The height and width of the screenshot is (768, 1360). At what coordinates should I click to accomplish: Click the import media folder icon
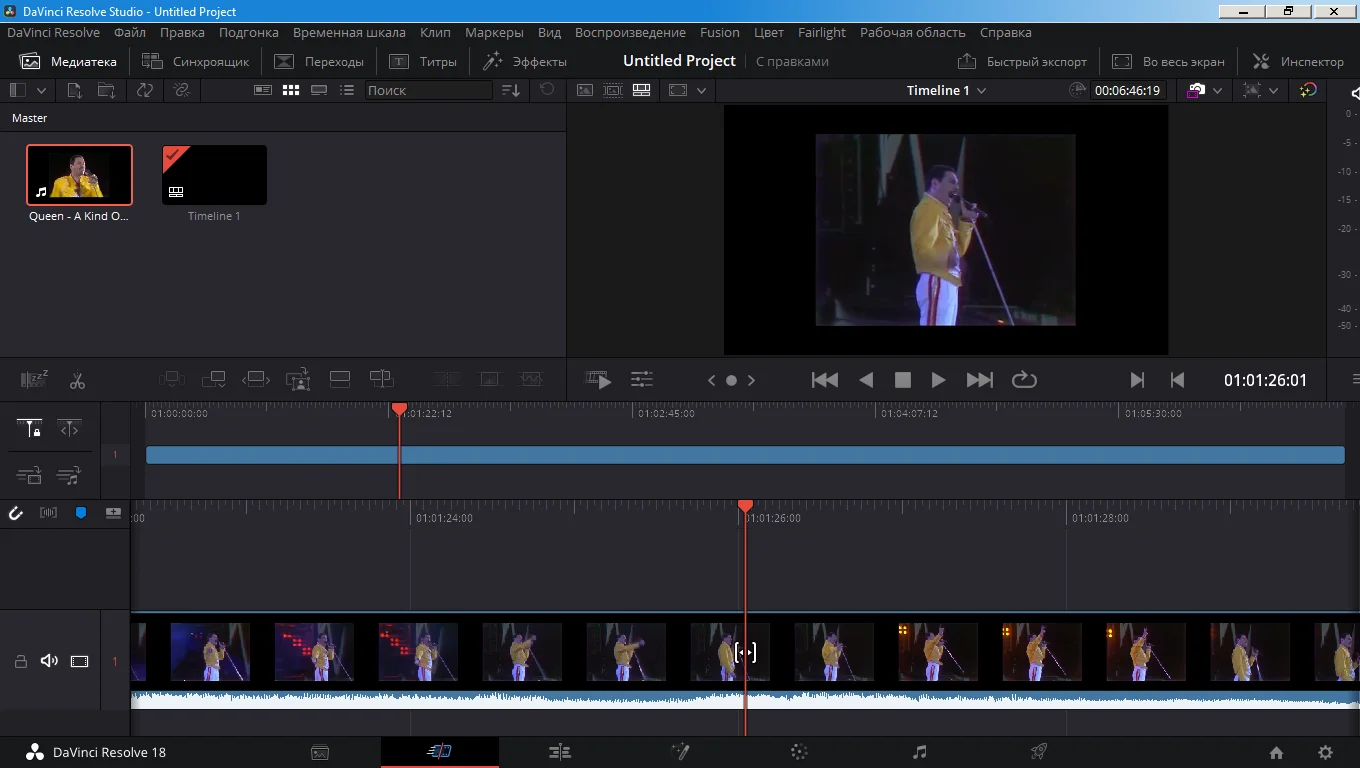106,90
